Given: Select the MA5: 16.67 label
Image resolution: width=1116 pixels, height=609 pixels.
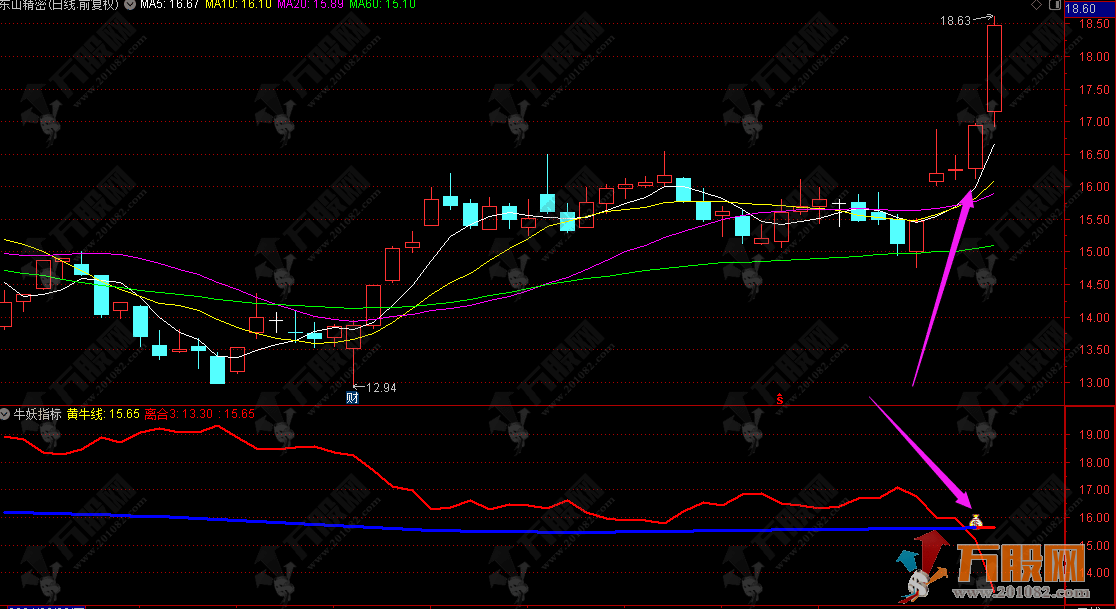Looking at the screenshot, I should tap(169, 4).
